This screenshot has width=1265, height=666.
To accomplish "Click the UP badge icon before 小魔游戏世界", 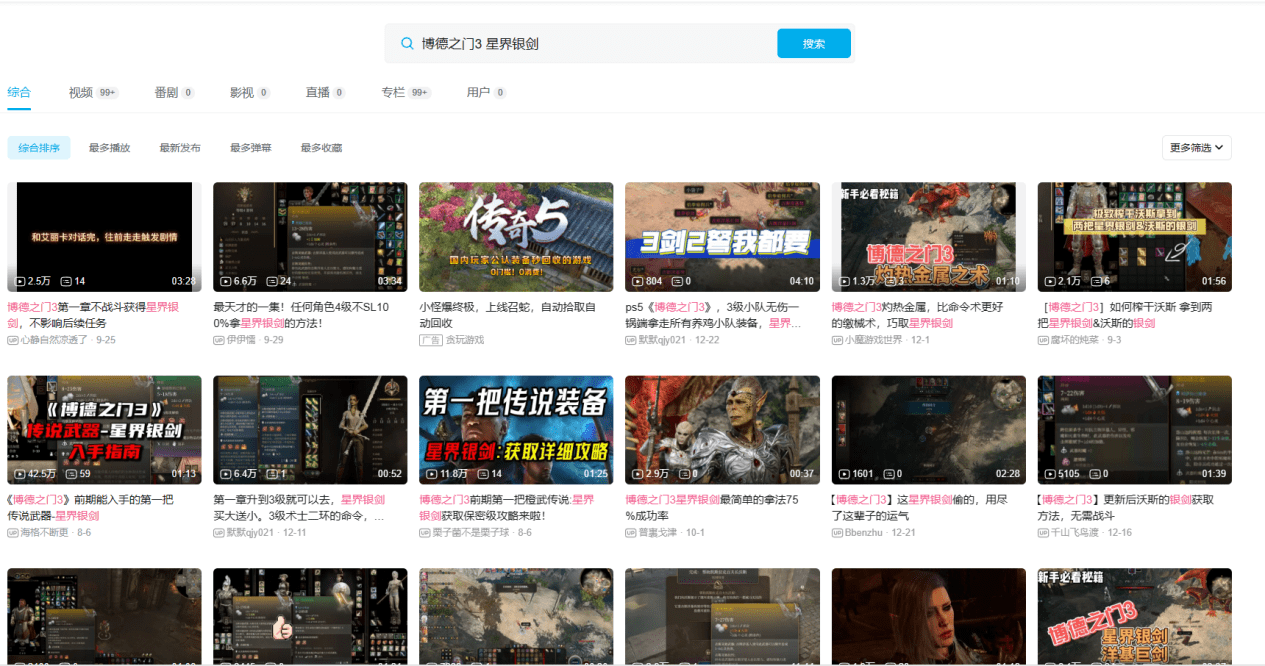I will tap(836, 340).
